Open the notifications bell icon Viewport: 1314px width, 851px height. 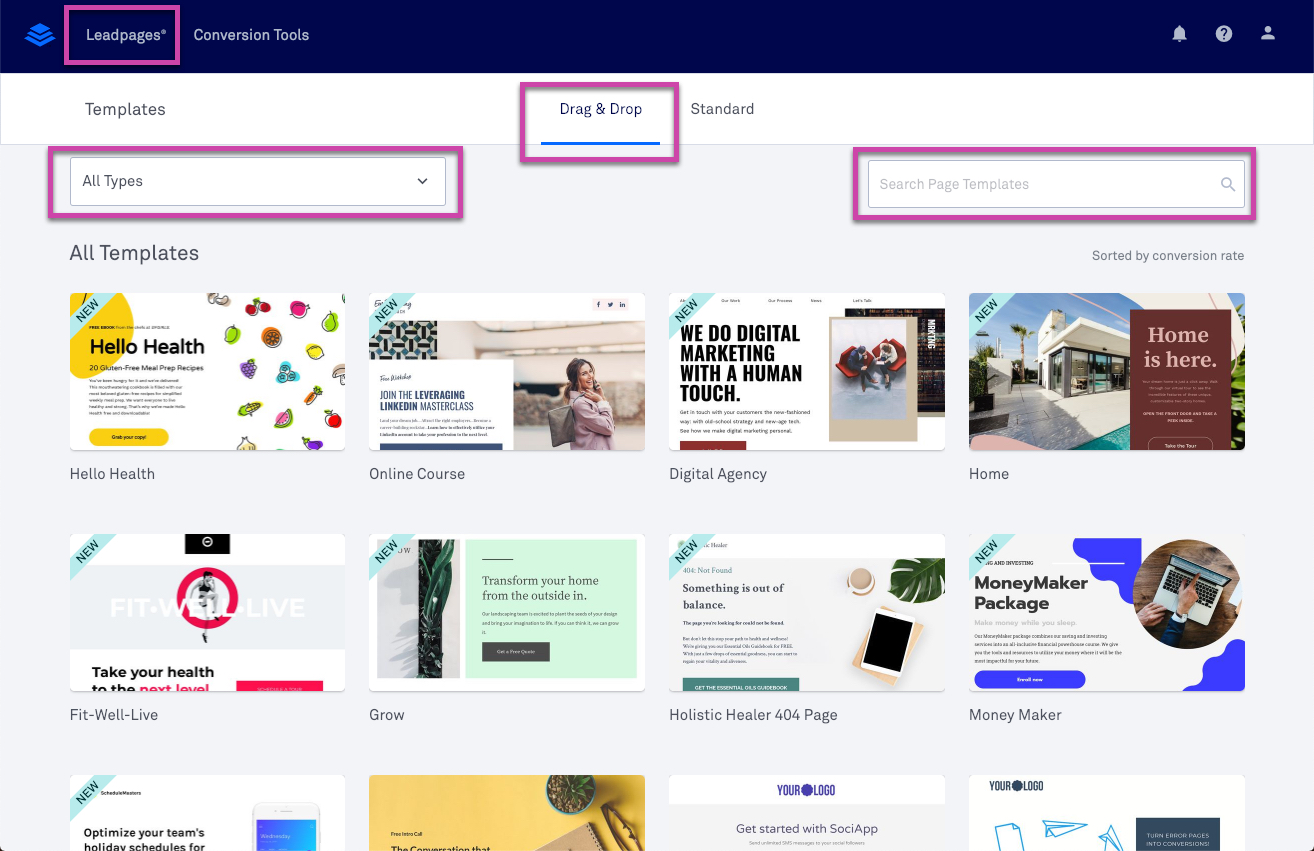pos(1180,34)
